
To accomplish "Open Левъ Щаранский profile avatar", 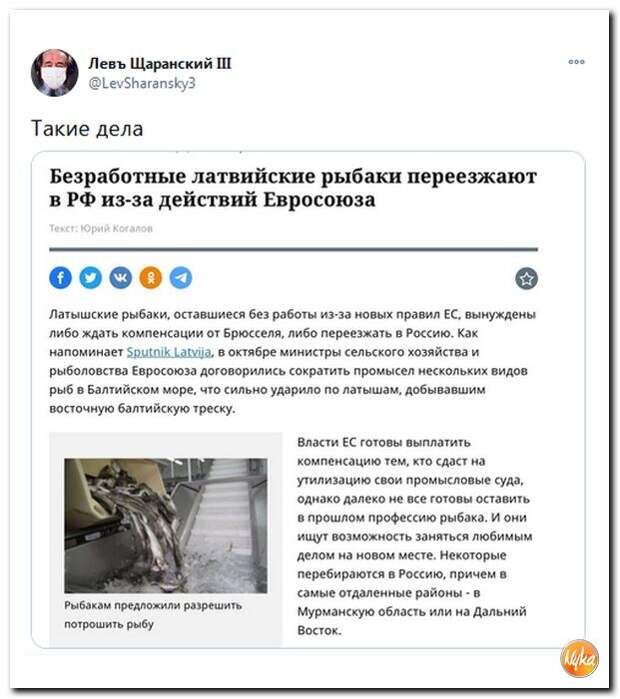I will tap(54, 73).
